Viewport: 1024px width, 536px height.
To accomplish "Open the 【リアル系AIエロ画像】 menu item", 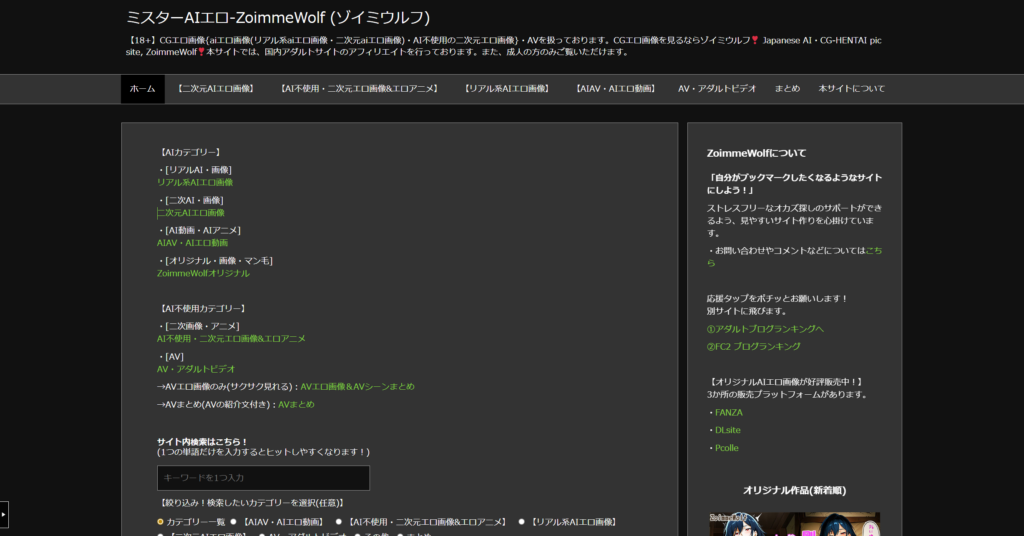I will pos(507,89).
